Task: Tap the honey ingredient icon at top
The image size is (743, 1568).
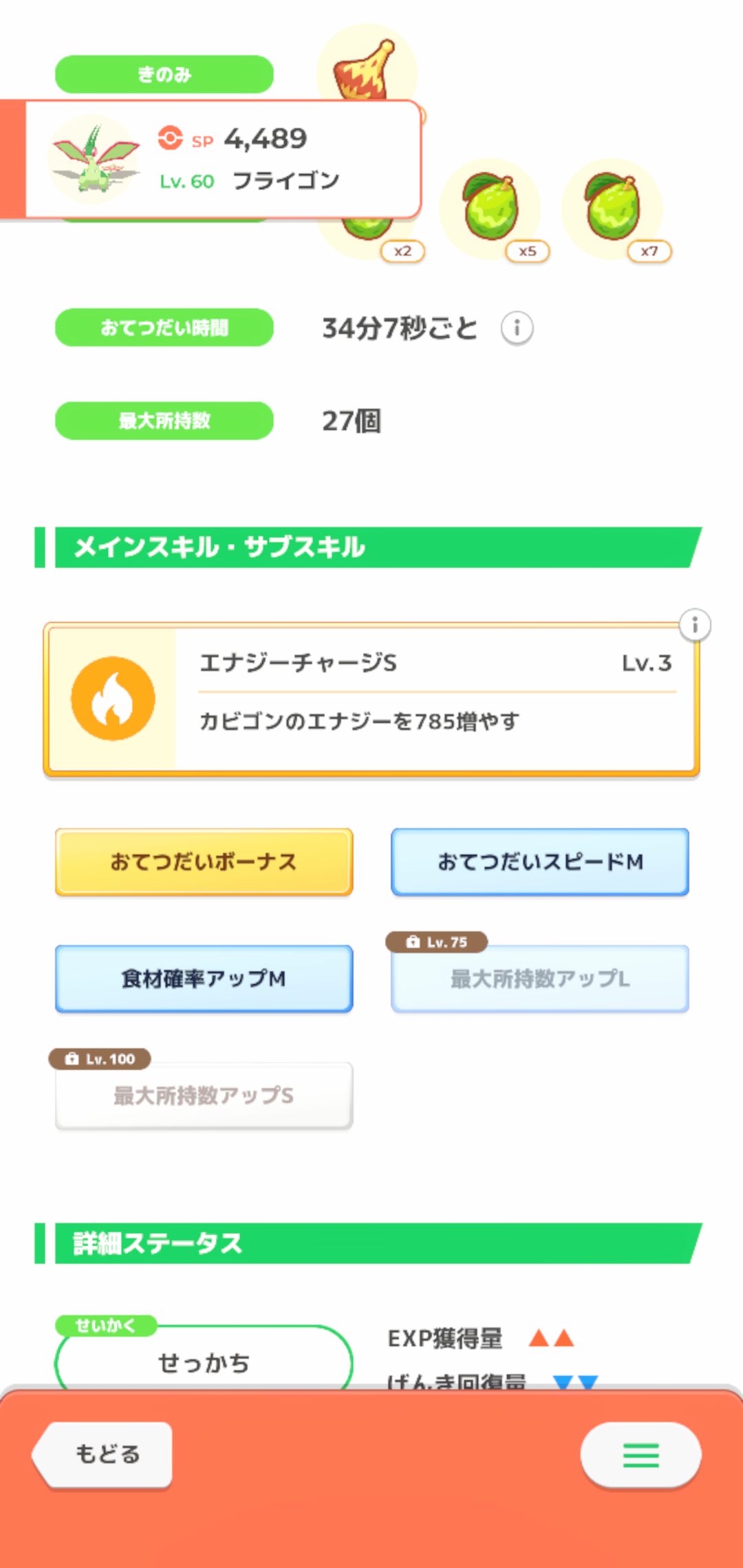Action: [367, 67]
